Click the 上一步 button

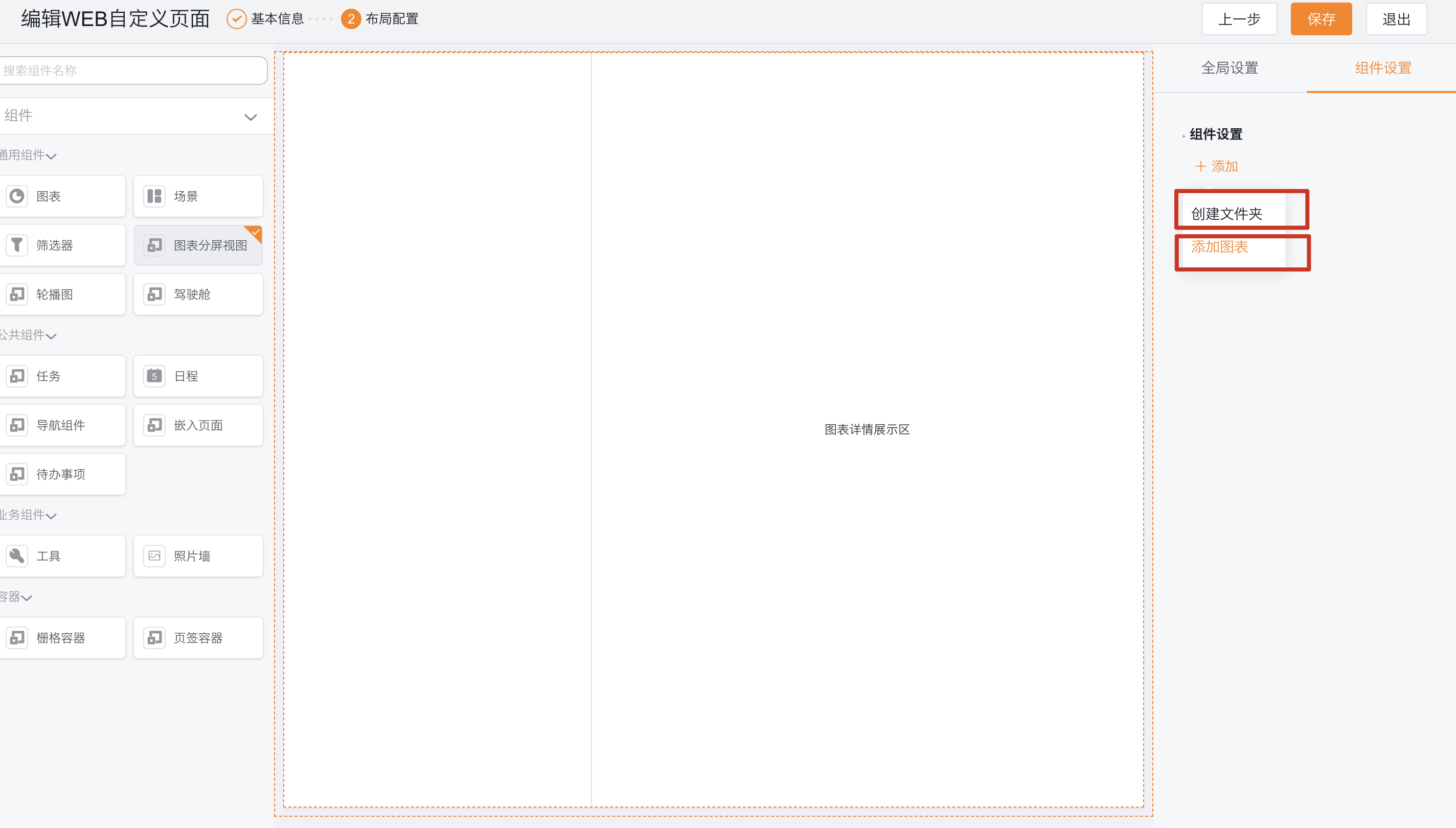click(x=1239, y=19)
